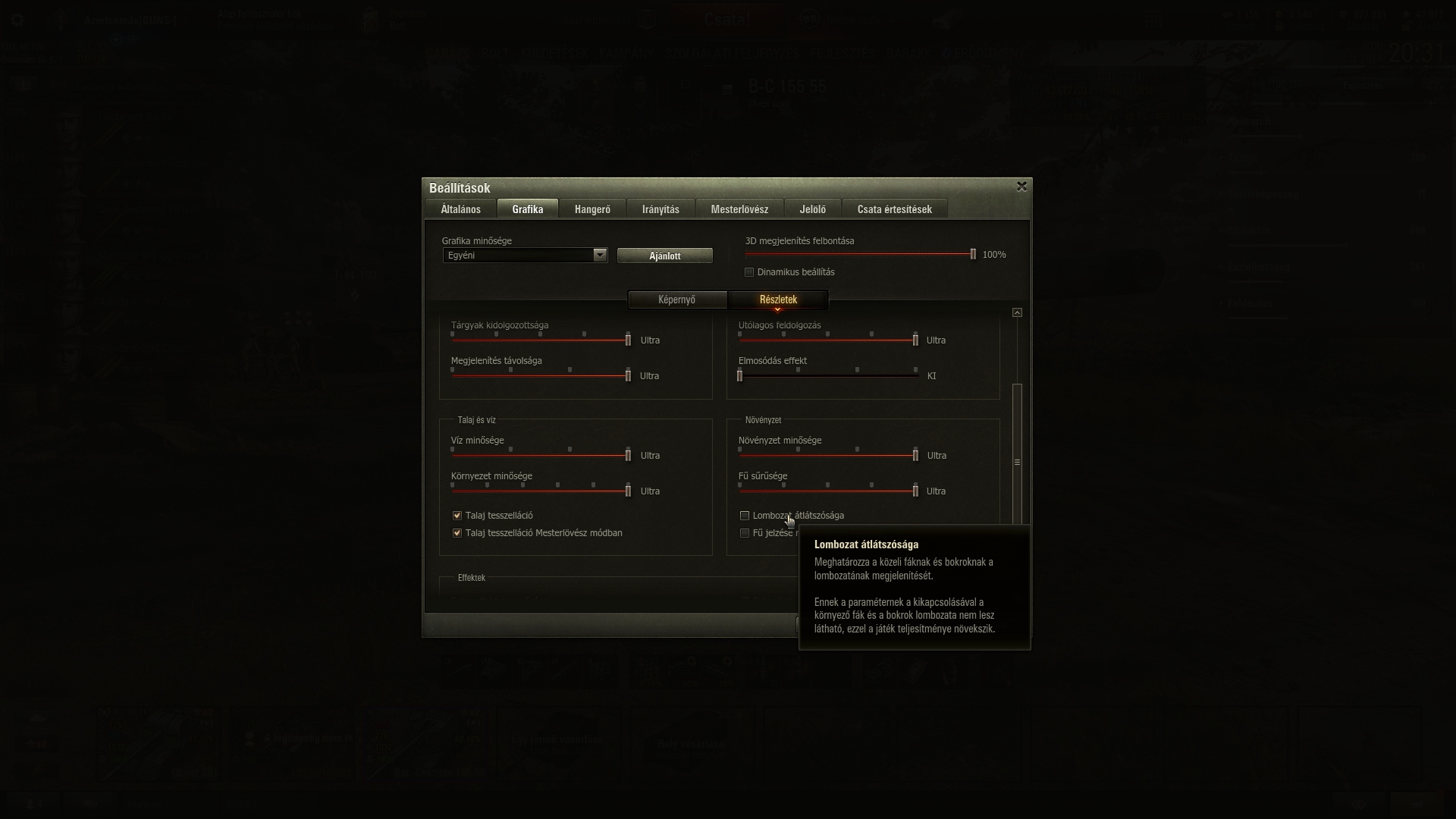
Task: Click the Ajánlott button
Action: coord(665,256)
